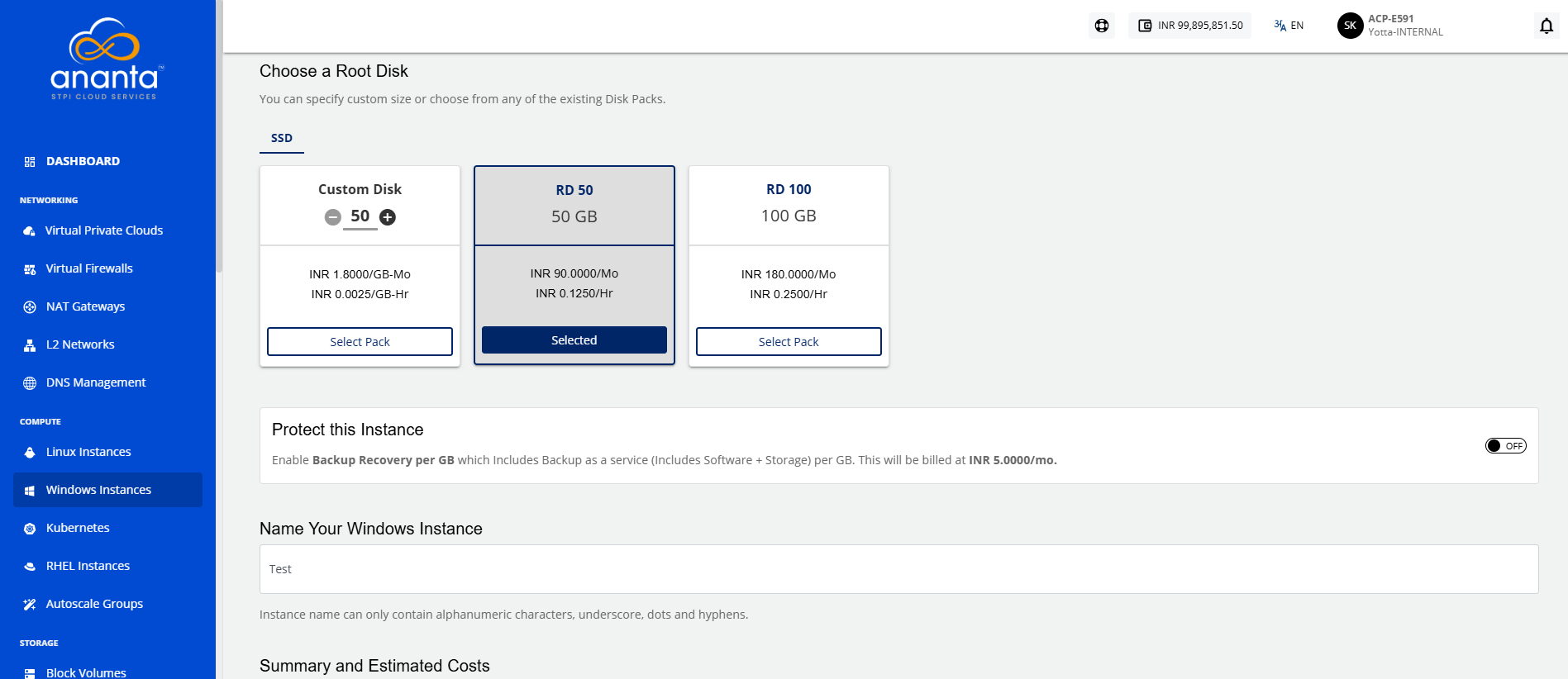
Task: Click the NAT Gateways icon
Action: (x=30, y=307)
